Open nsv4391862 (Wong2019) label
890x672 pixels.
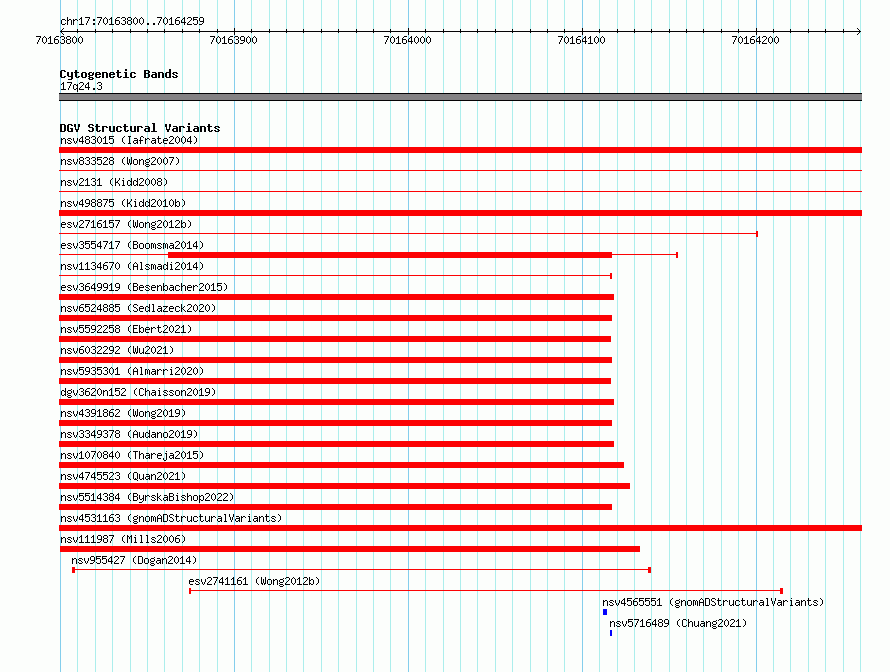(x=123, y=413)
